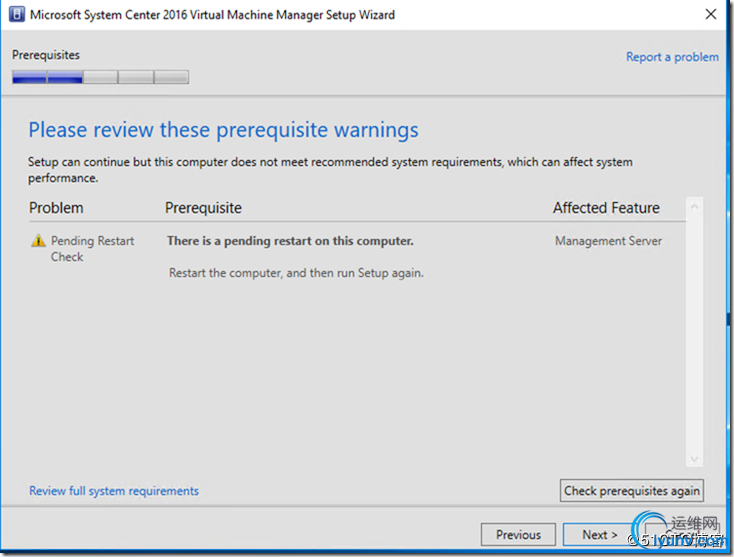734x557 pixels.
Task: Proceed using the Next > button
Action: click(599, 535)
